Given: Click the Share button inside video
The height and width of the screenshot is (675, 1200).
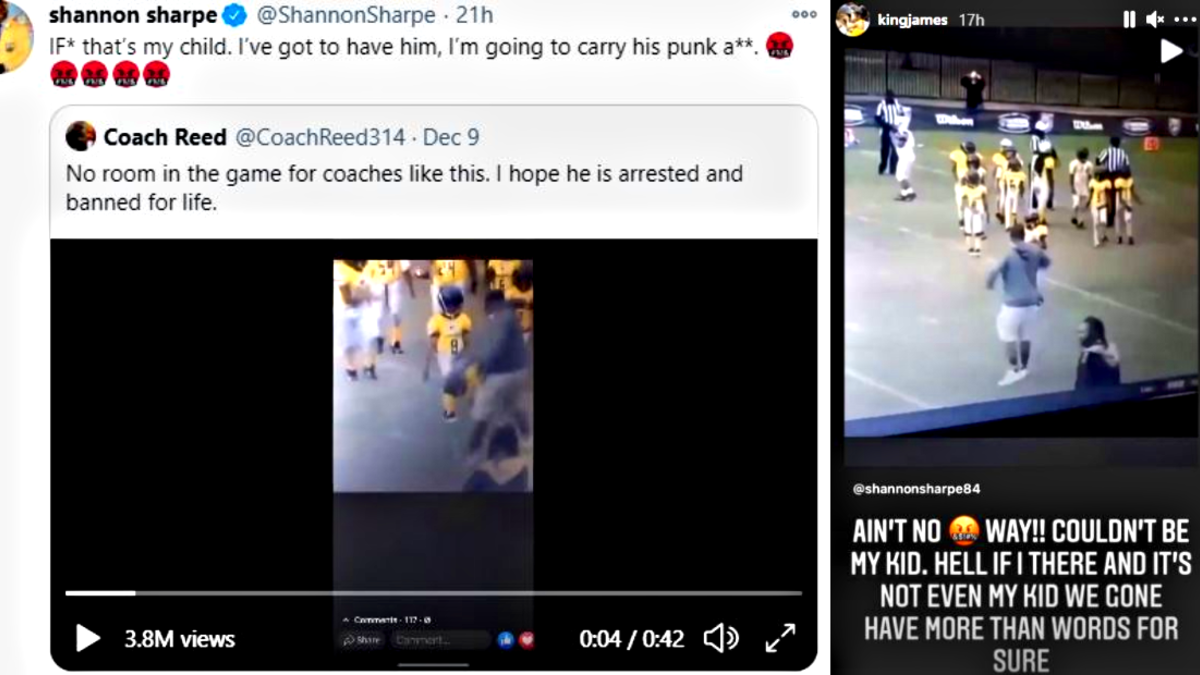Looking at the screenshot, I should pos(365,640).
